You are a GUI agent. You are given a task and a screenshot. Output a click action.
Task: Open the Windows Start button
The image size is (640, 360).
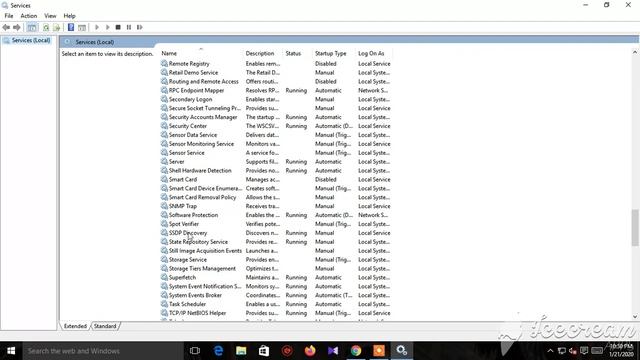tap(11, 351)
